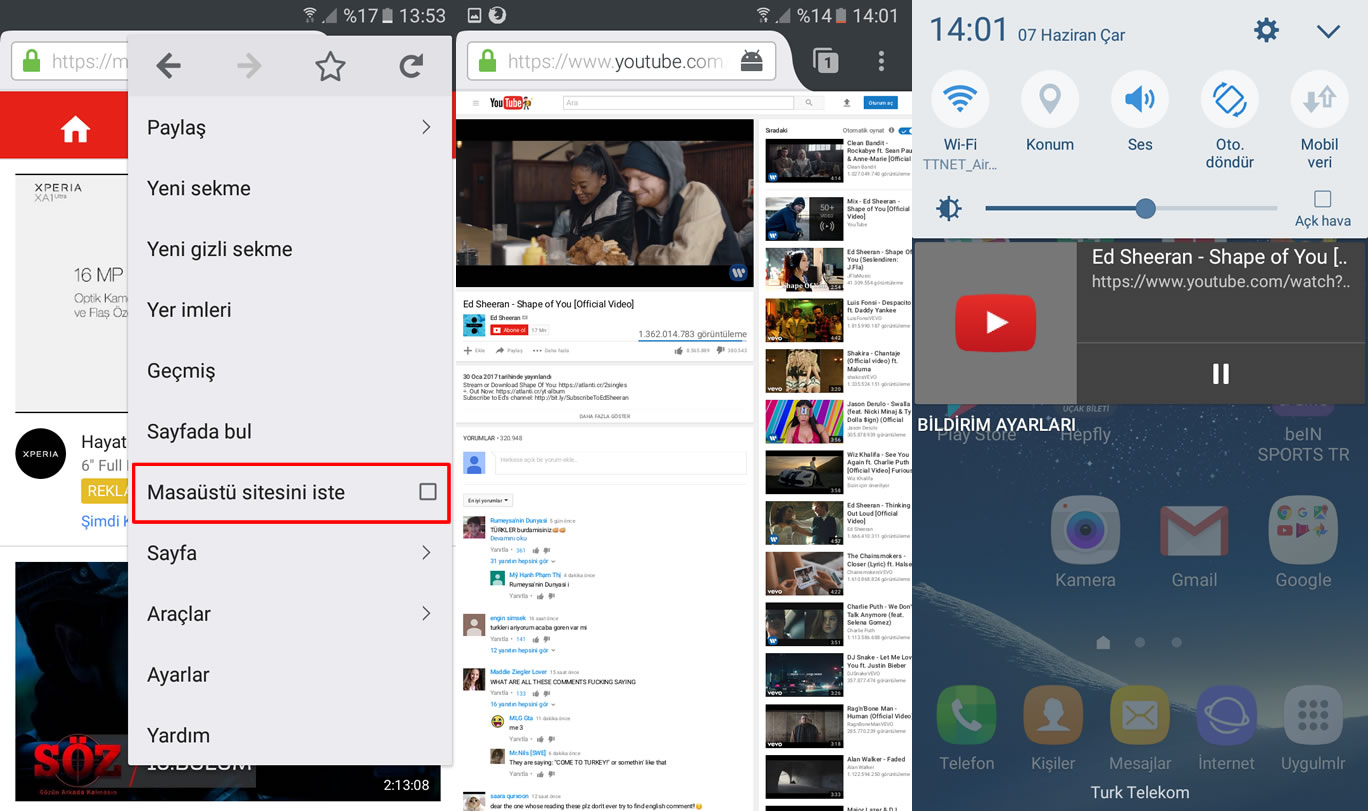Expand quick settings panel with chevron
1368x811 pixels.
point(1328,31)
